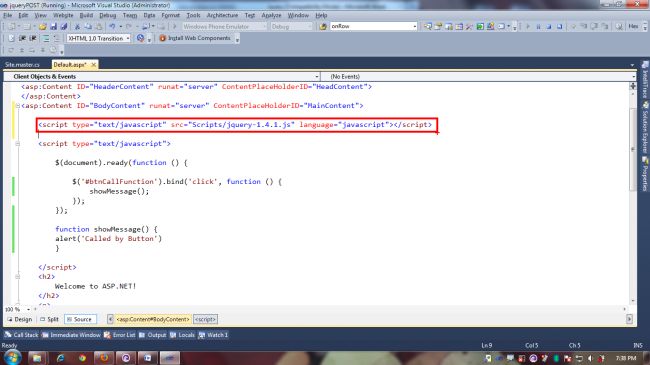Collapse the asp:Content BodyContent region
Viewport: 650px width, 365px height.
(x=17, y=106)
